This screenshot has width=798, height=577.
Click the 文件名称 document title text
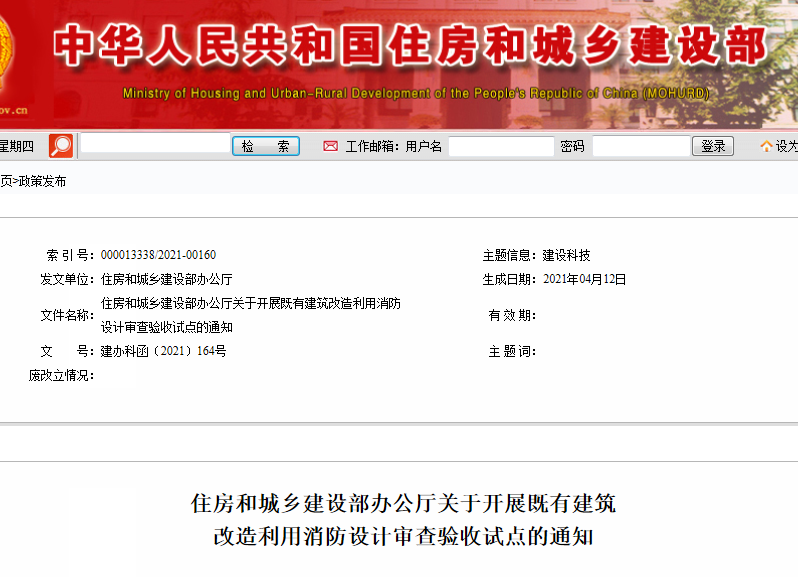(250, 315)
